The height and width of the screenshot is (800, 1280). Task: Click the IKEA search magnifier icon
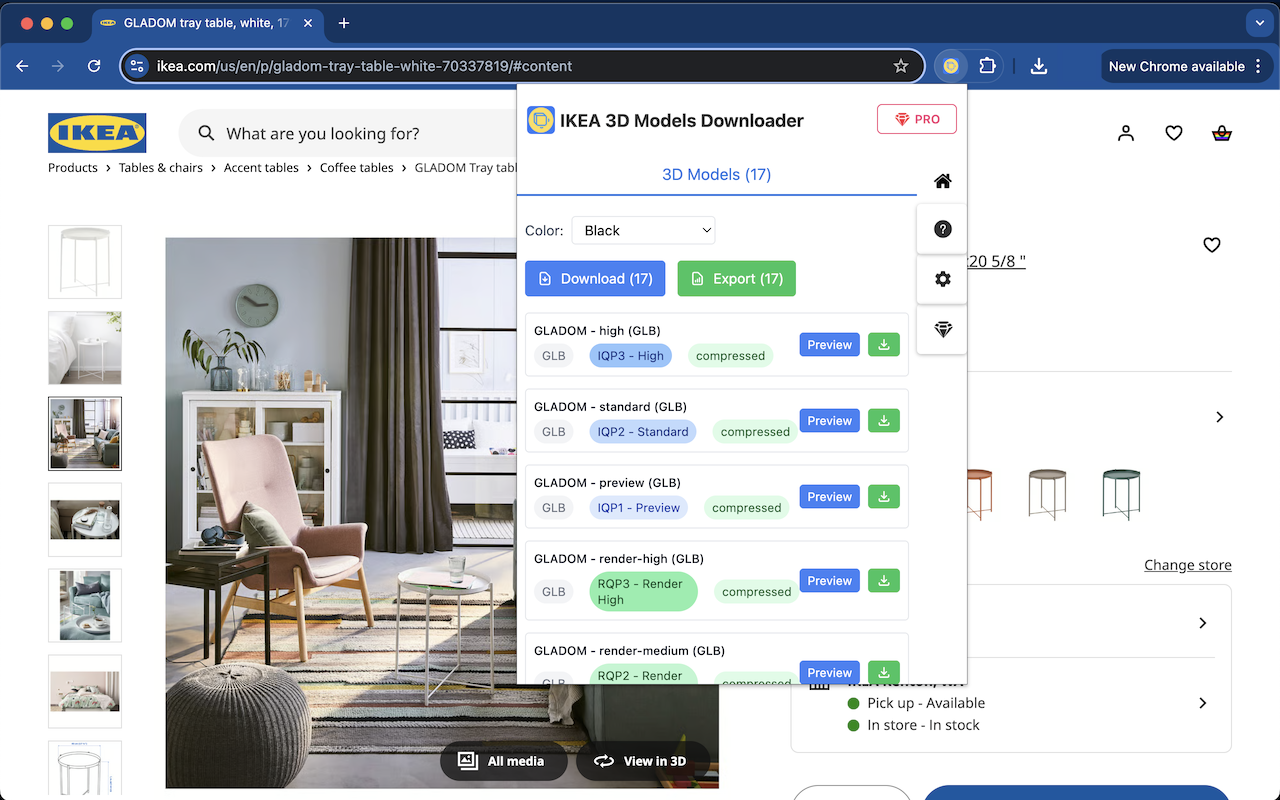[205, 133]
